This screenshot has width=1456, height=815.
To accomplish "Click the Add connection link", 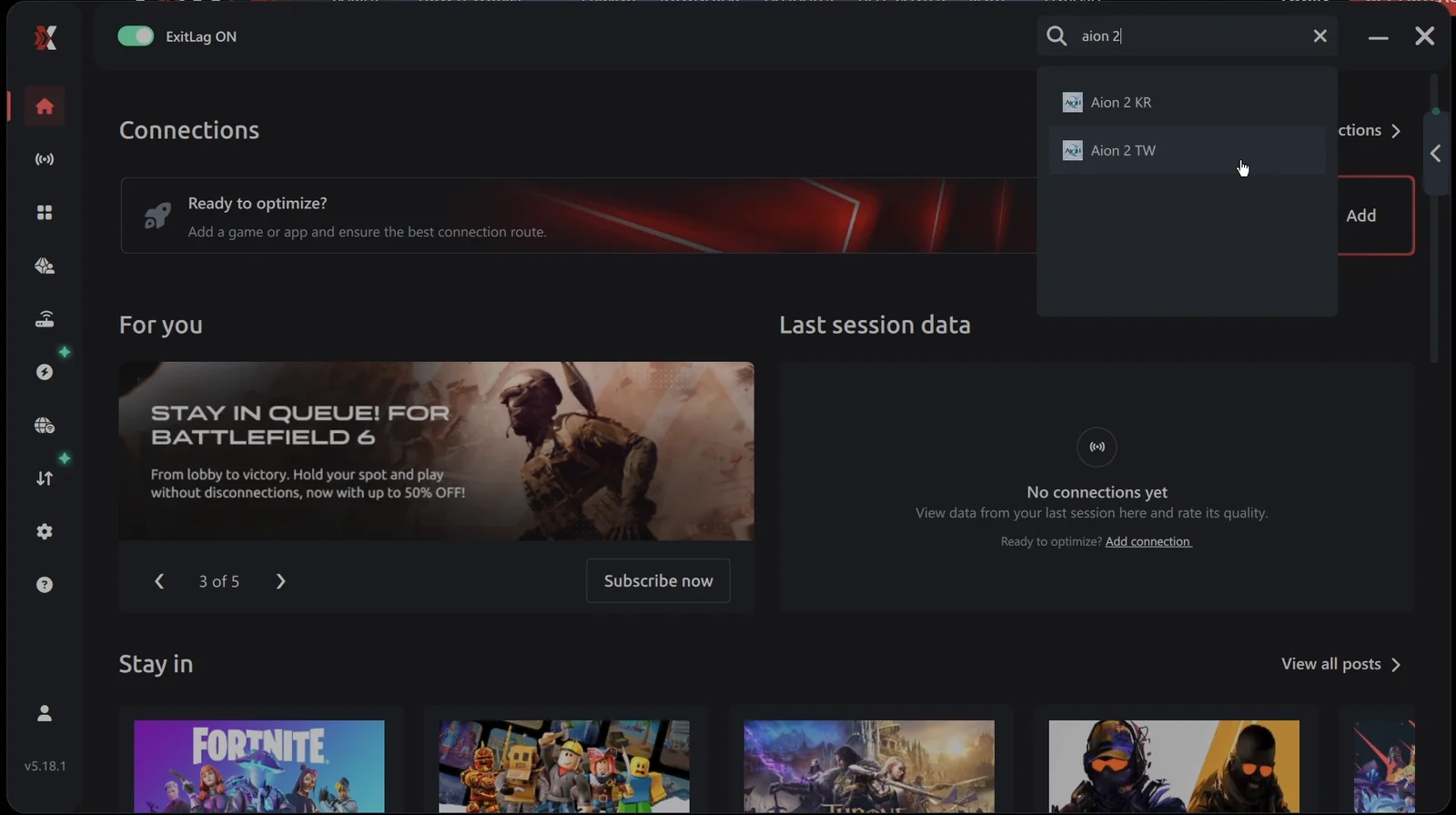I will click(1148, 542).
